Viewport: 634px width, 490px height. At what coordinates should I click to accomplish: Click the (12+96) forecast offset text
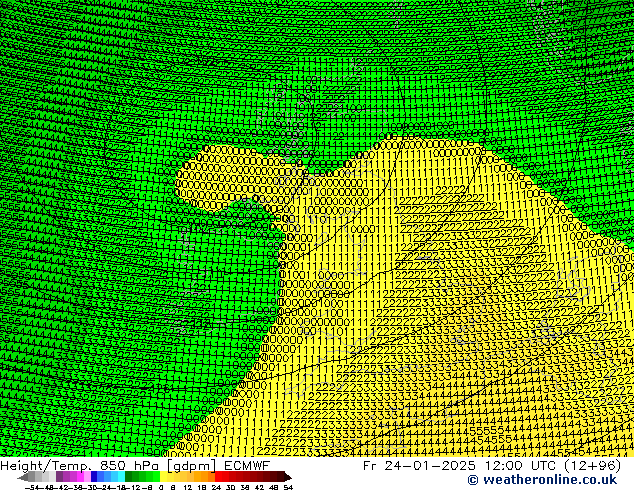click(592, 466)
